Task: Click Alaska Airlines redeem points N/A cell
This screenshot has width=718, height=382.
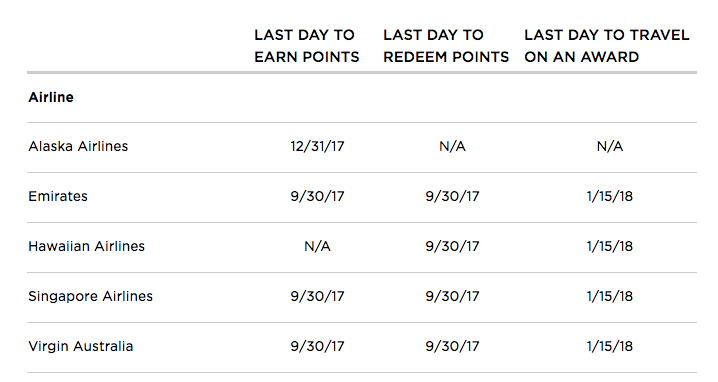Action: click(x=452, y=147)
